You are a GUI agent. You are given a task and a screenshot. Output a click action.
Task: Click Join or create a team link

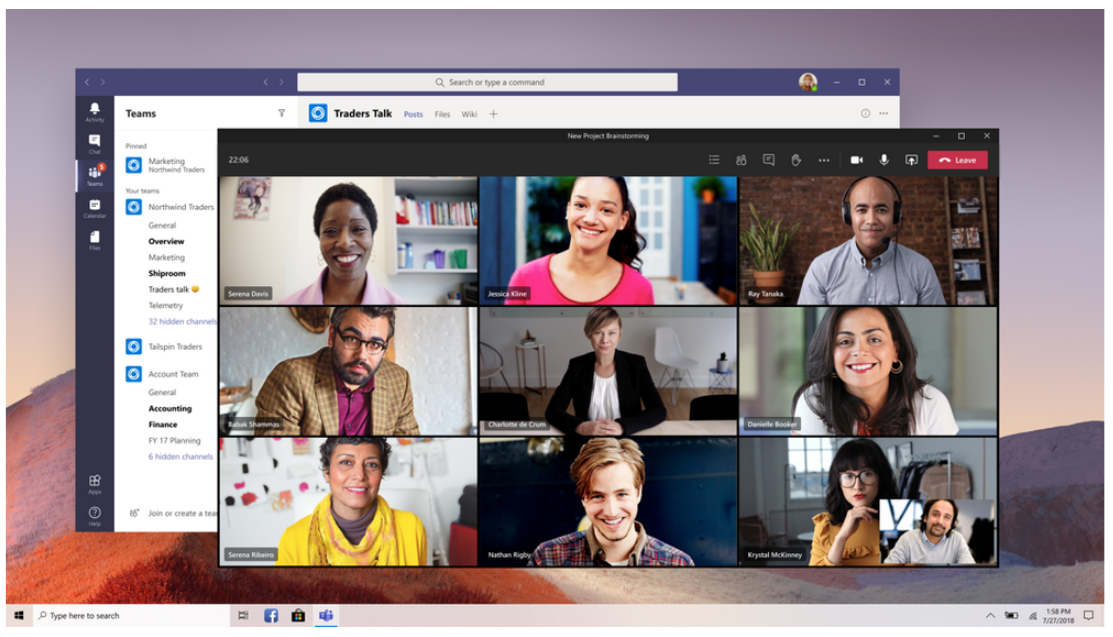[x=182, y=513]
